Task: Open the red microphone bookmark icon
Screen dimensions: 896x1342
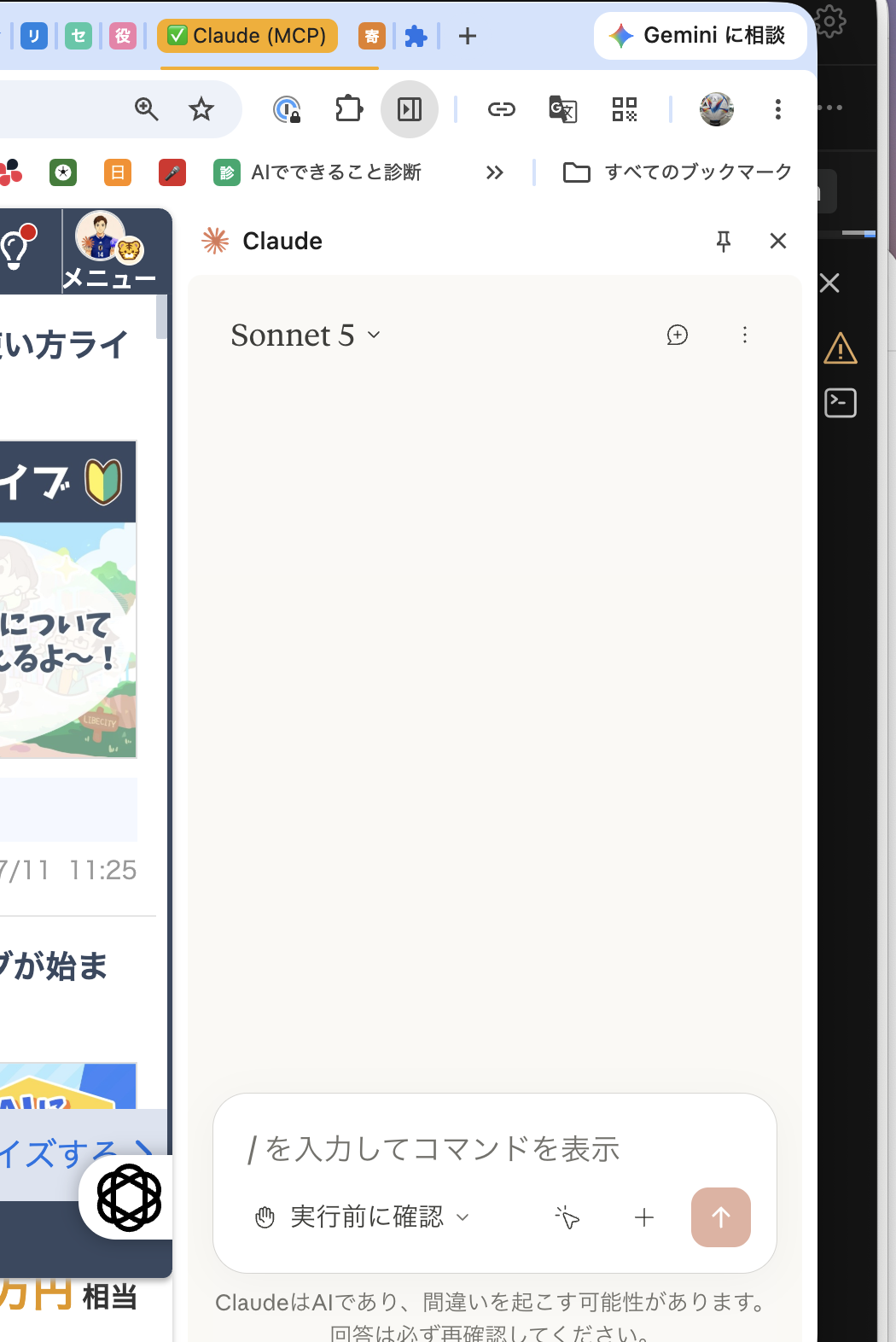Action: pyautogui.click(x=172, y=172)
